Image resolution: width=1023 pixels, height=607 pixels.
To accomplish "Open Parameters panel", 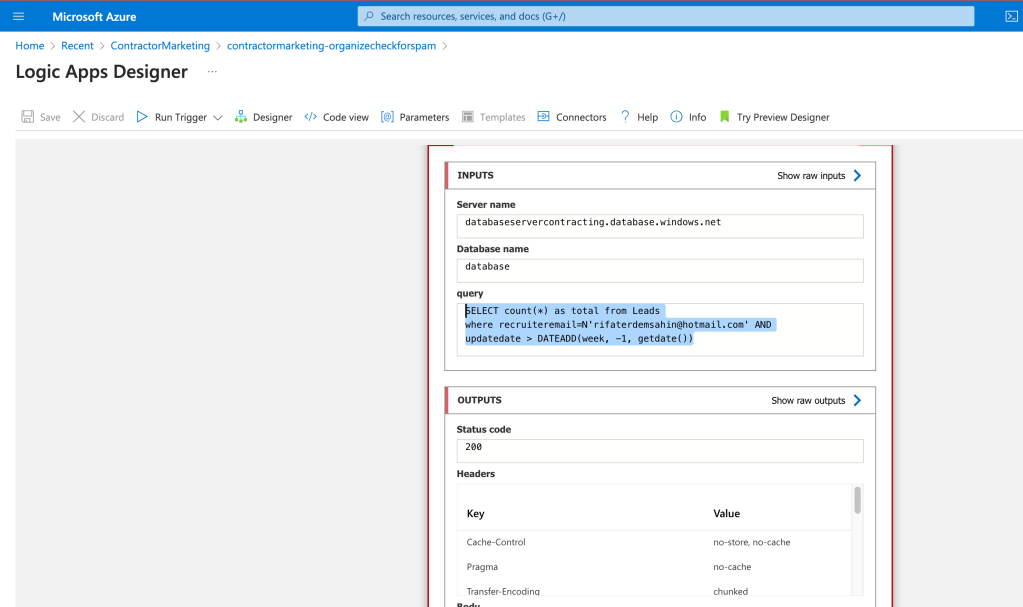I will click(415, 117).
